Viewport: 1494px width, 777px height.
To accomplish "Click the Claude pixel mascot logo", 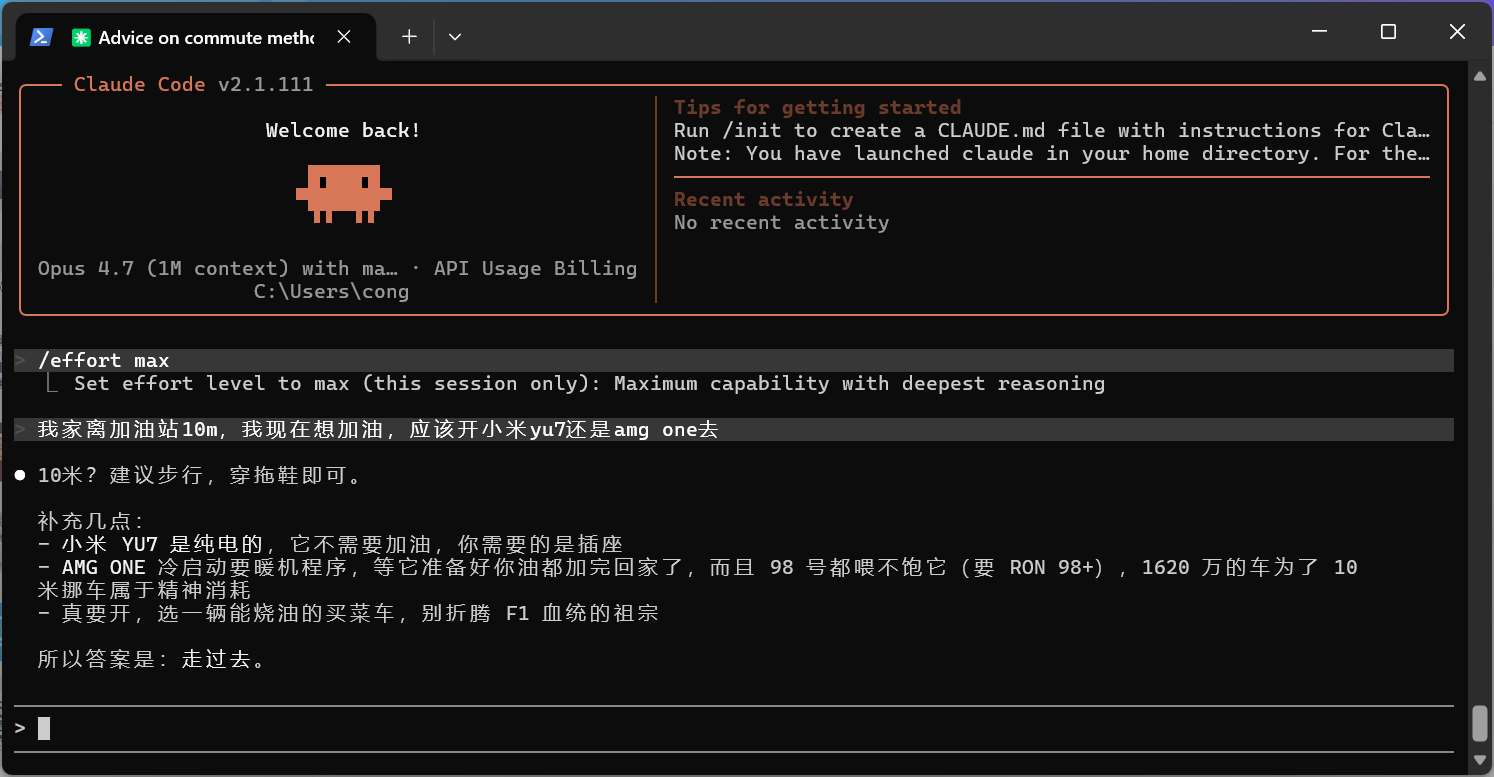I will (x=344, y=193).
